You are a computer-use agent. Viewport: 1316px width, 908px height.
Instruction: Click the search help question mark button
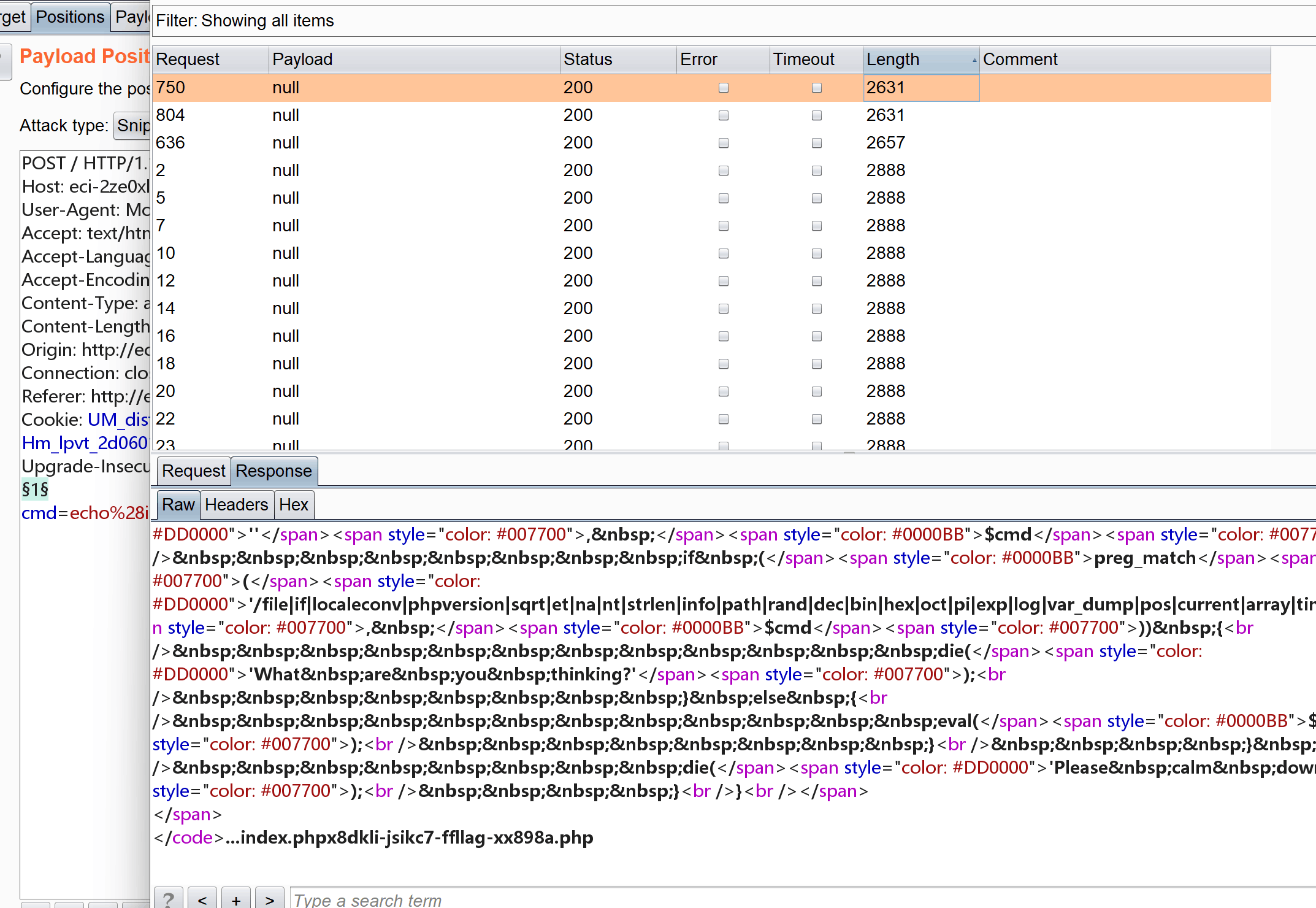tap(168, 899)
